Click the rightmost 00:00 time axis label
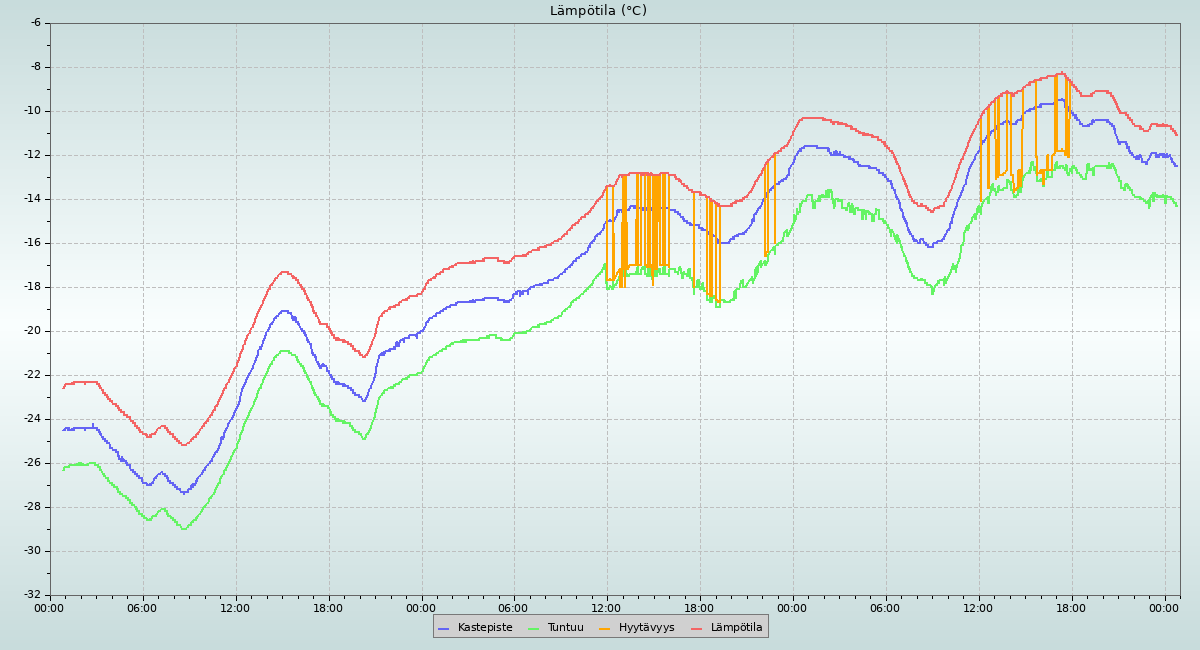Image resolution: width=1200 pixels, height=650 pixels. point(1164,607)
